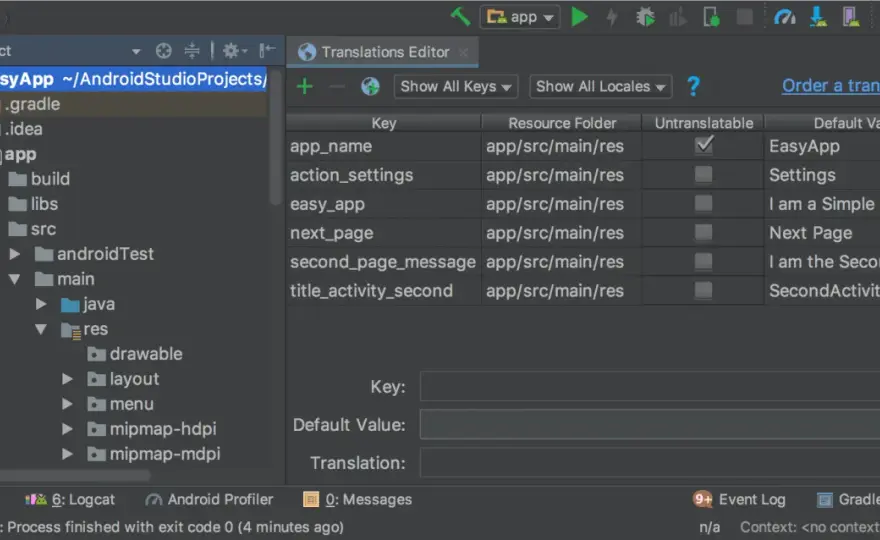Check Untranslatable for easy_app
Image resolution: width=880 pixels, height=540 pixels.
703,203
